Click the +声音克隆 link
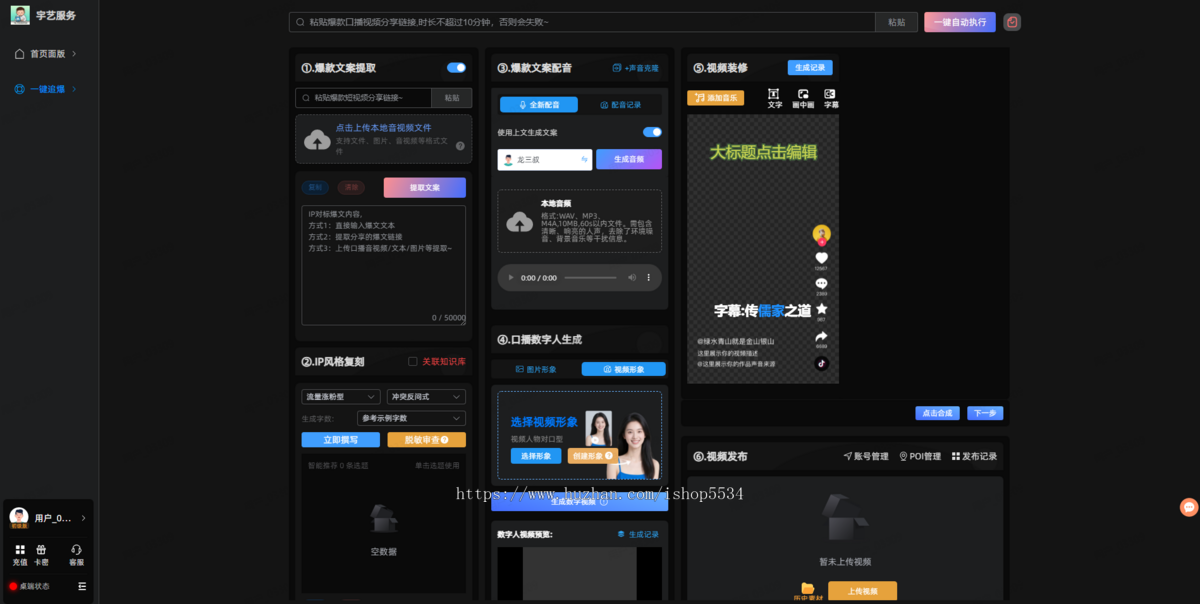The height and width of the screenshot is (604, 1200). 636,68
